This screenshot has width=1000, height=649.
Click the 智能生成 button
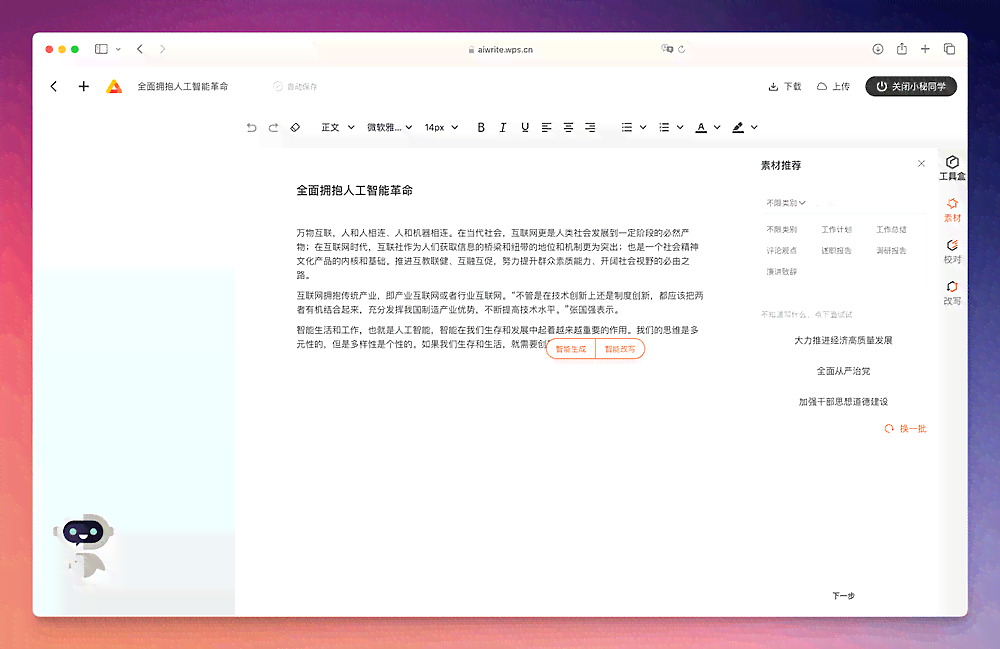click(x=571, y=349)
